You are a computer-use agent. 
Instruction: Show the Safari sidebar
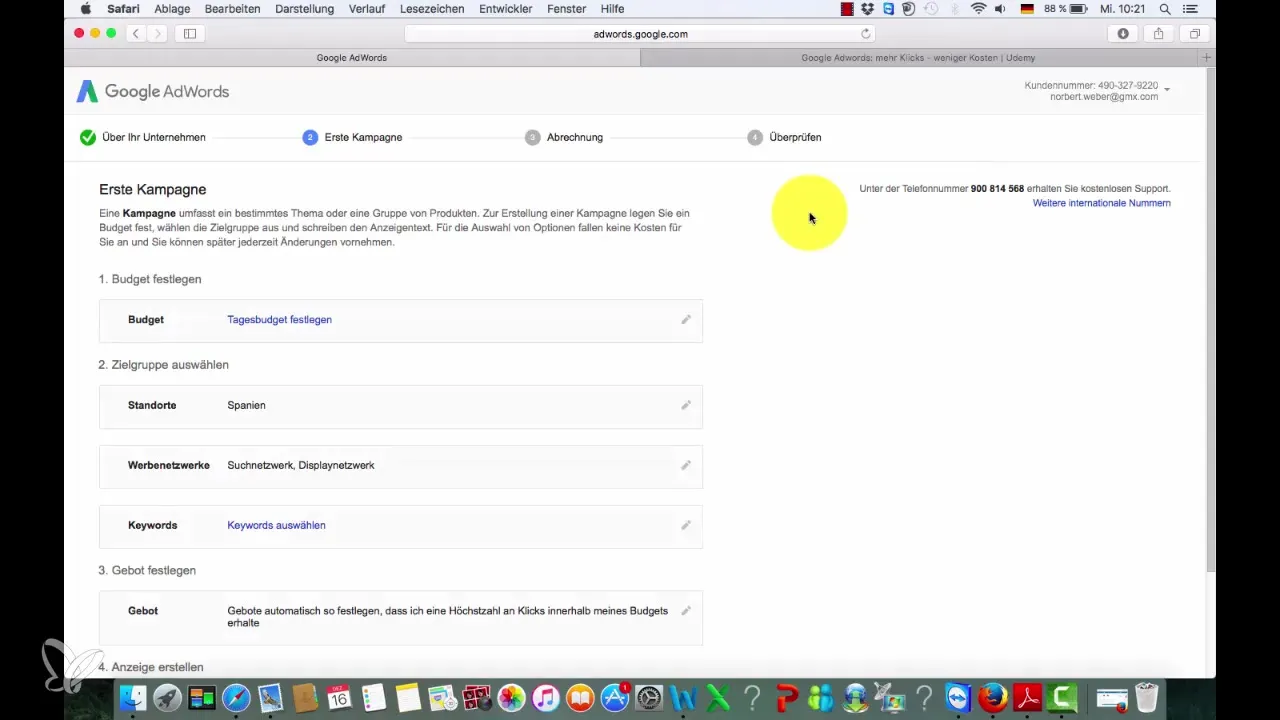pyautogui.click(x=190, y=34)
